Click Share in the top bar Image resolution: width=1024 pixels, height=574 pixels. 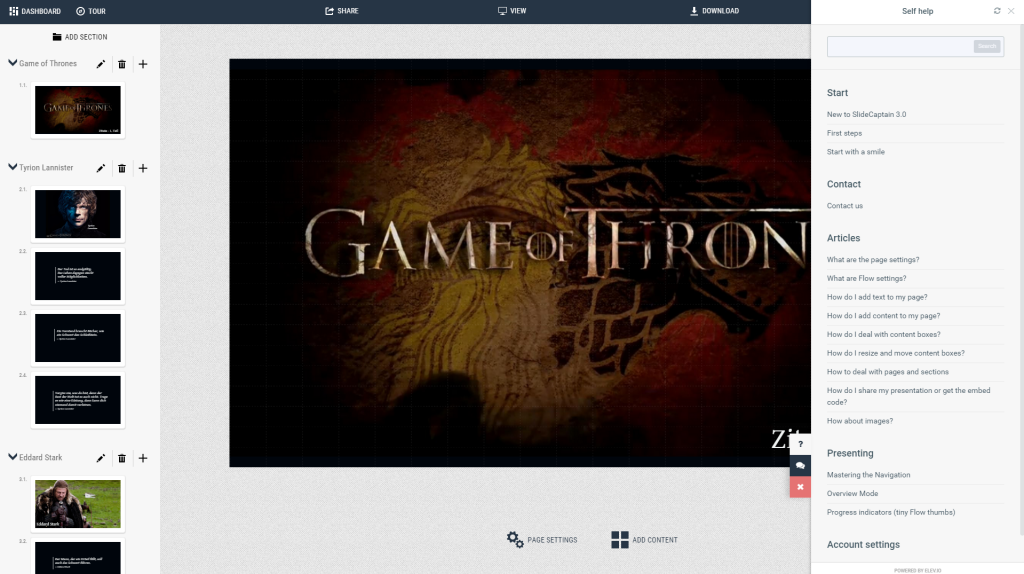coord(341,11)
